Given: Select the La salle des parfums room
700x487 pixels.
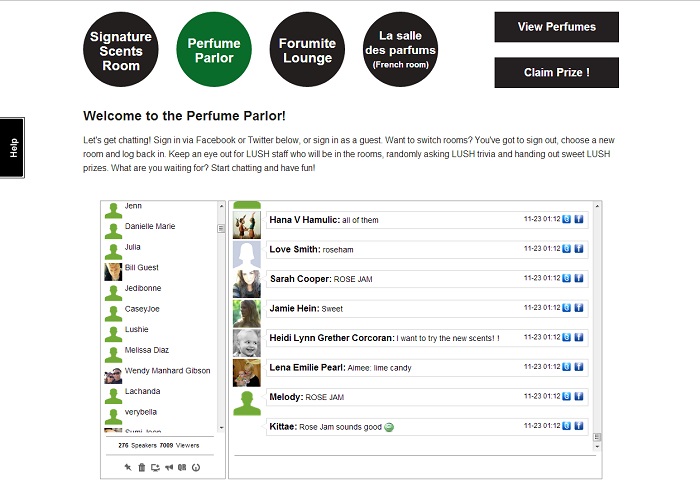Looking at the screenshot, I should (x=401, y=51).
